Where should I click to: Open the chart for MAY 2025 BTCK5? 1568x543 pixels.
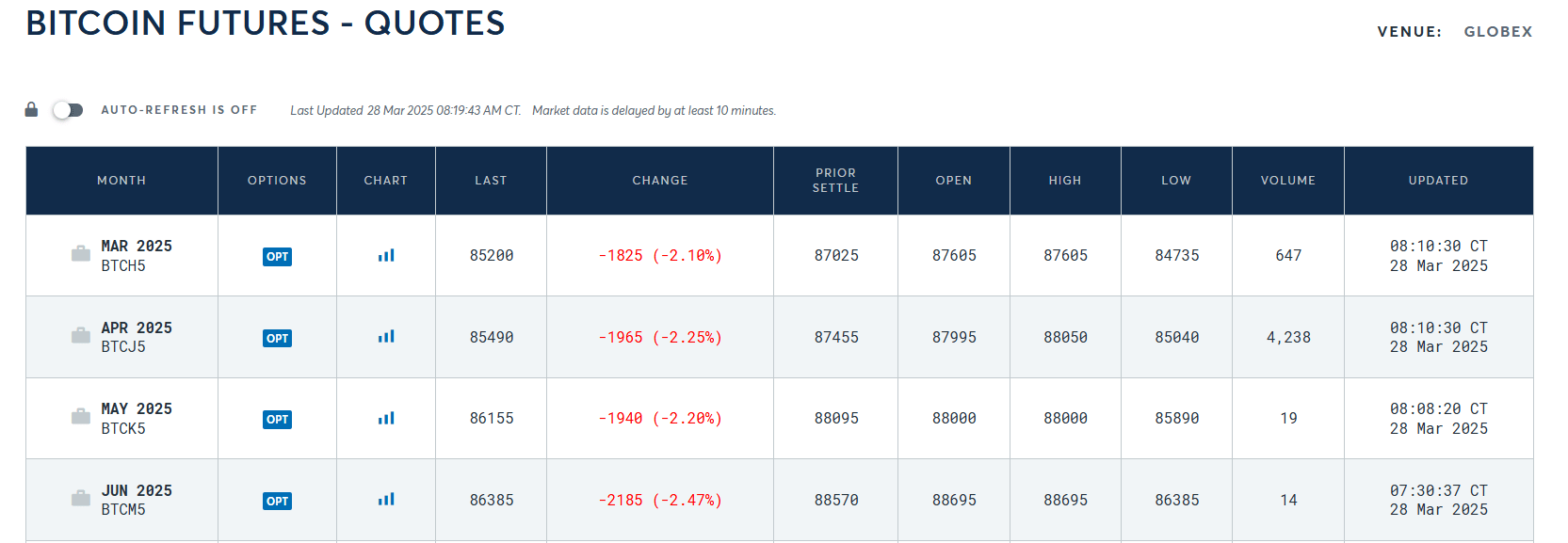[x=386, y=419]
